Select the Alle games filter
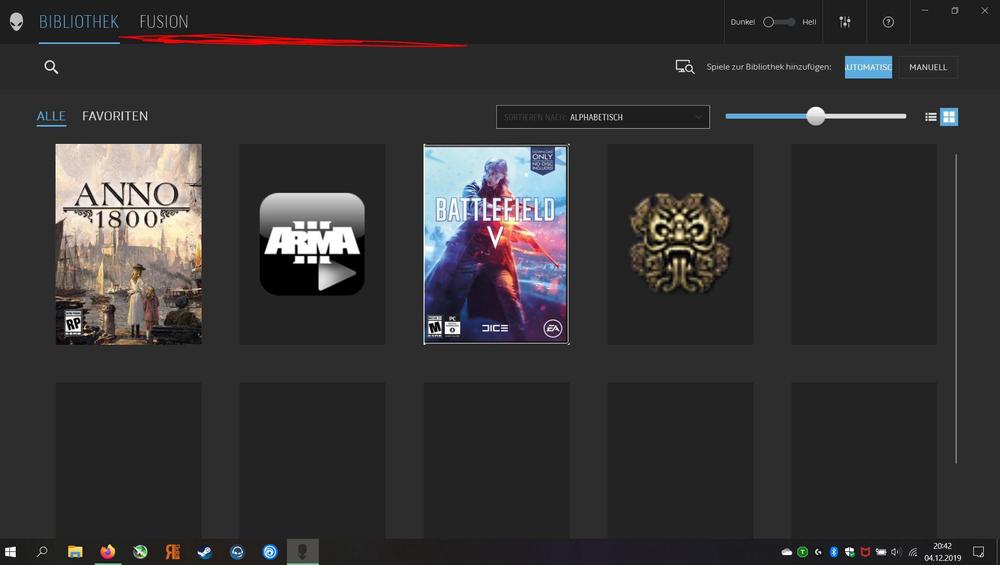The width and height of the screenshot is (1000, 565). (51, 116)
